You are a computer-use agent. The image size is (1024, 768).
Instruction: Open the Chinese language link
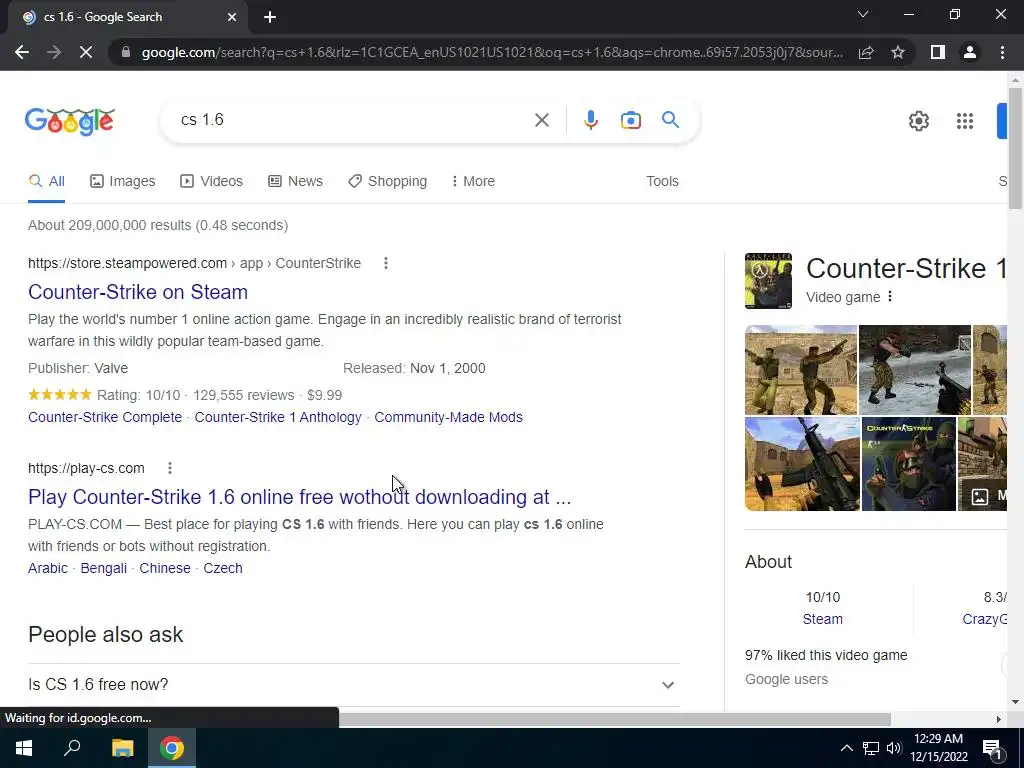pos(165,568)
